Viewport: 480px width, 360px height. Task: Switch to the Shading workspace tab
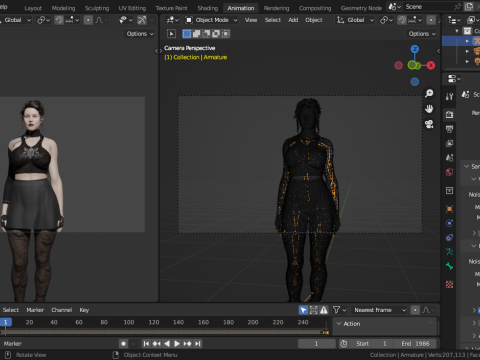(x=207, y=8)
